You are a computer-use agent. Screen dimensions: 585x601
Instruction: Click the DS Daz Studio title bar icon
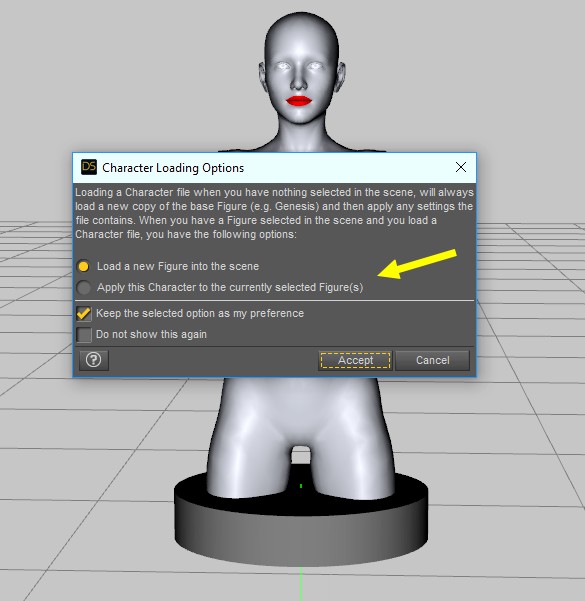coord(89,167)
